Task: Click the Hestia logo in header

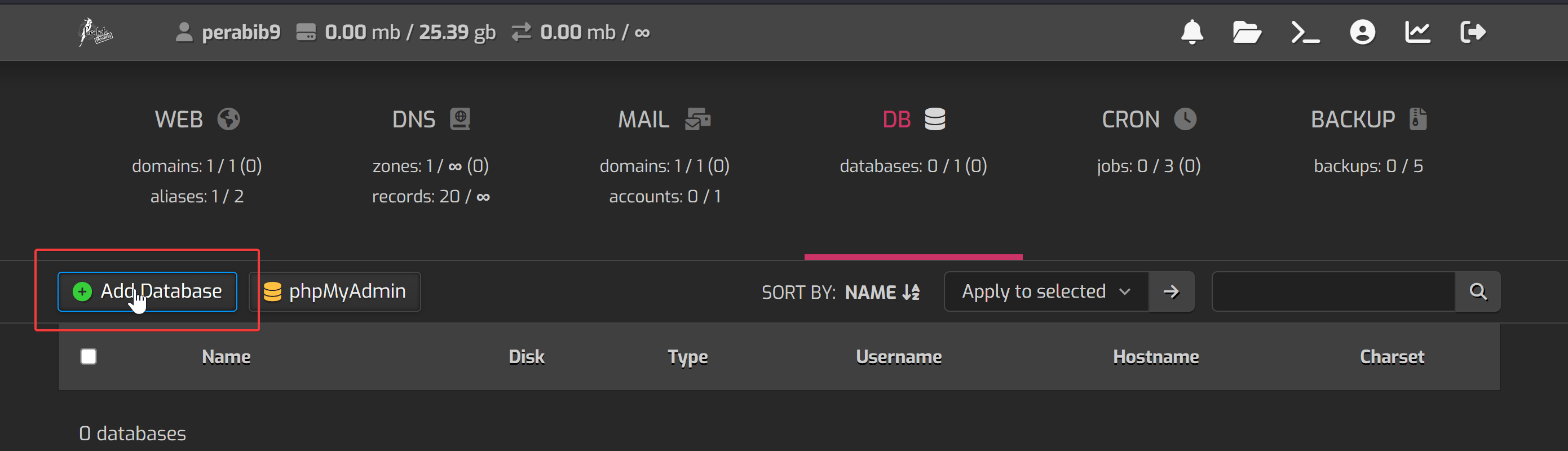Action: [x=95, y=32]
